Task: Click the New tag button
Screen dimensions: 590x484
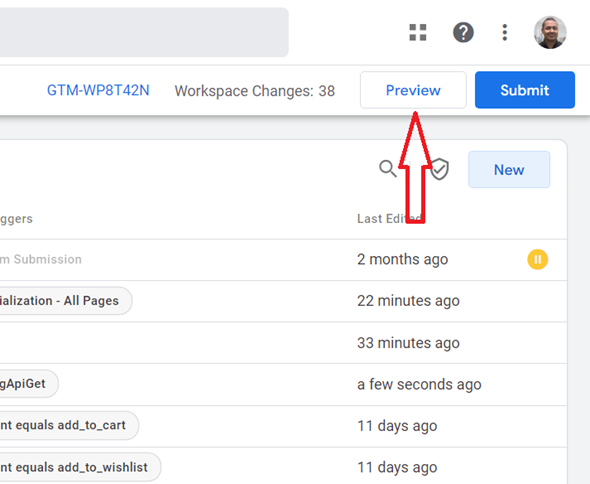Action: coord(509,170)
